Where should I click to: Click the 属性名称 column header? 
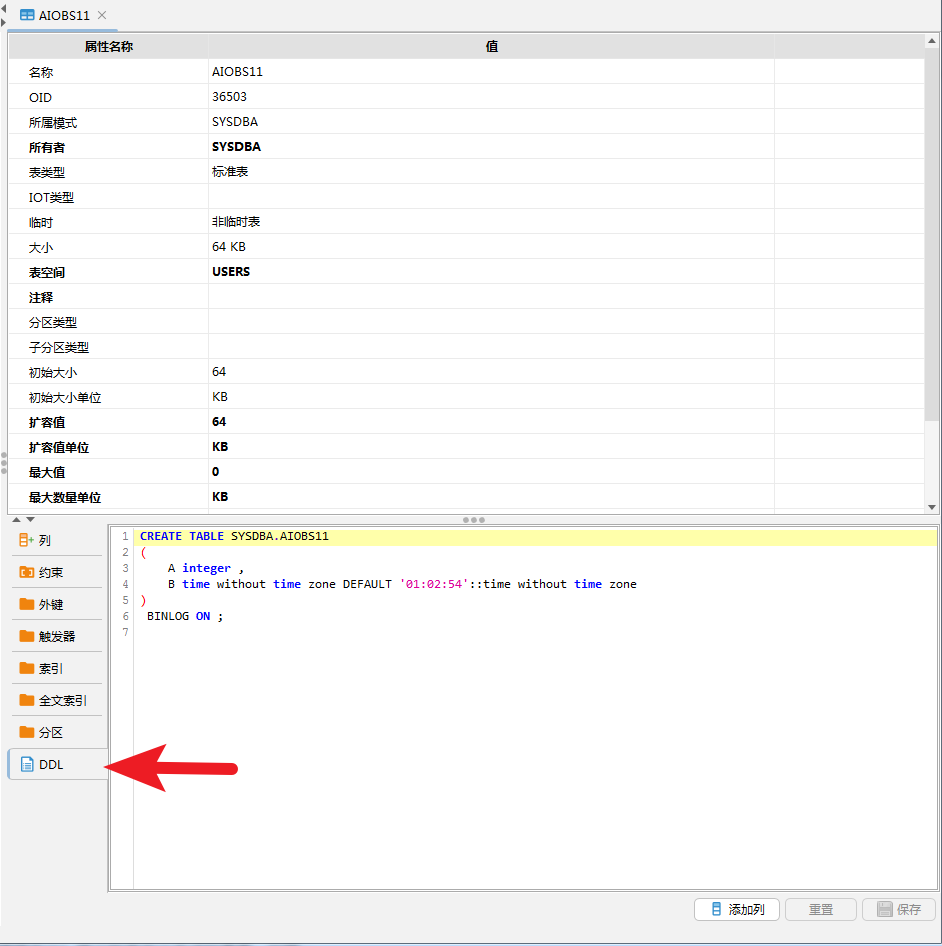point(108,46)
